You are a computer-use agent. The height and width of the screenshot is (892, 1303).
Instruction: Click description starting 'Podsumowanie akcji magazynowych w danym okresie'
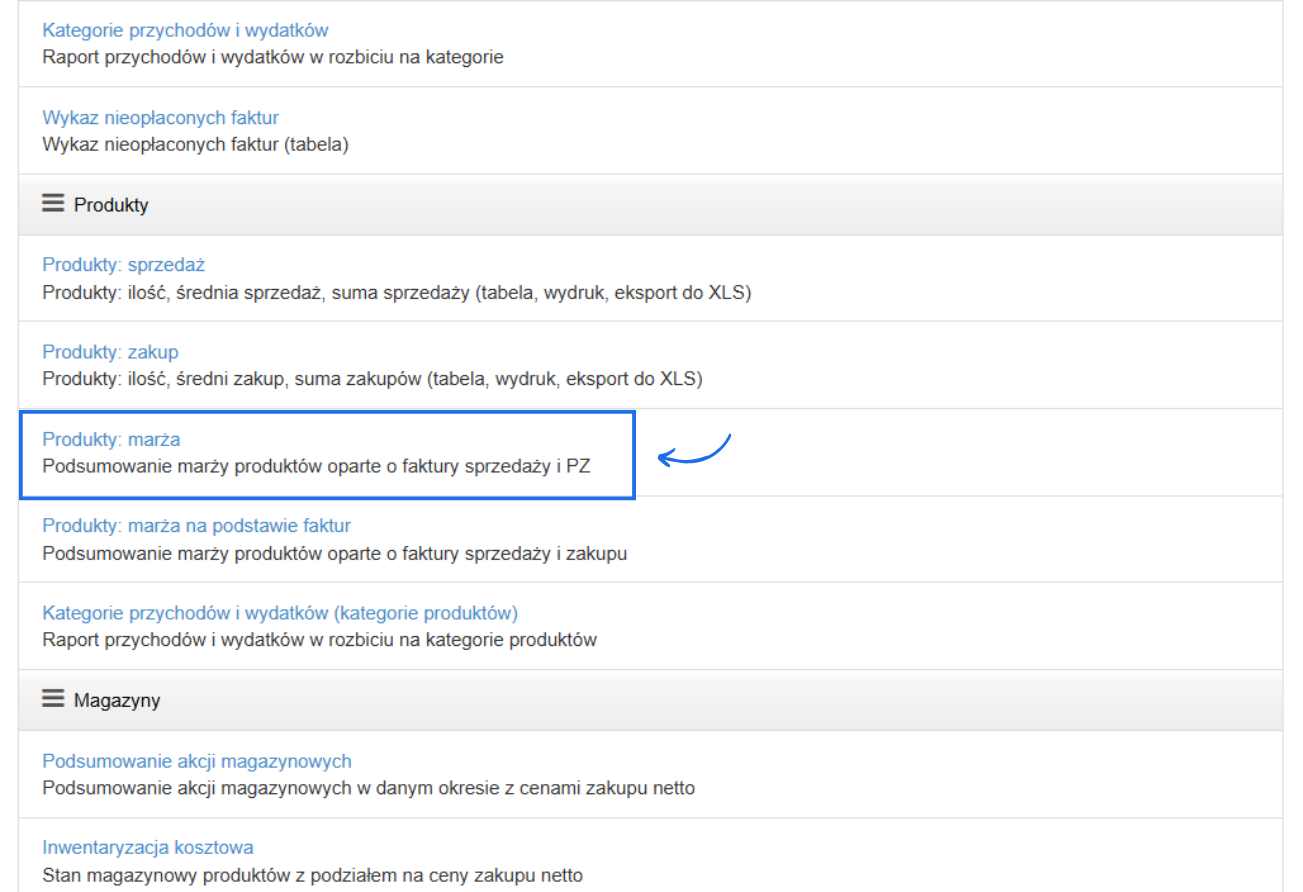pos(368,788)
